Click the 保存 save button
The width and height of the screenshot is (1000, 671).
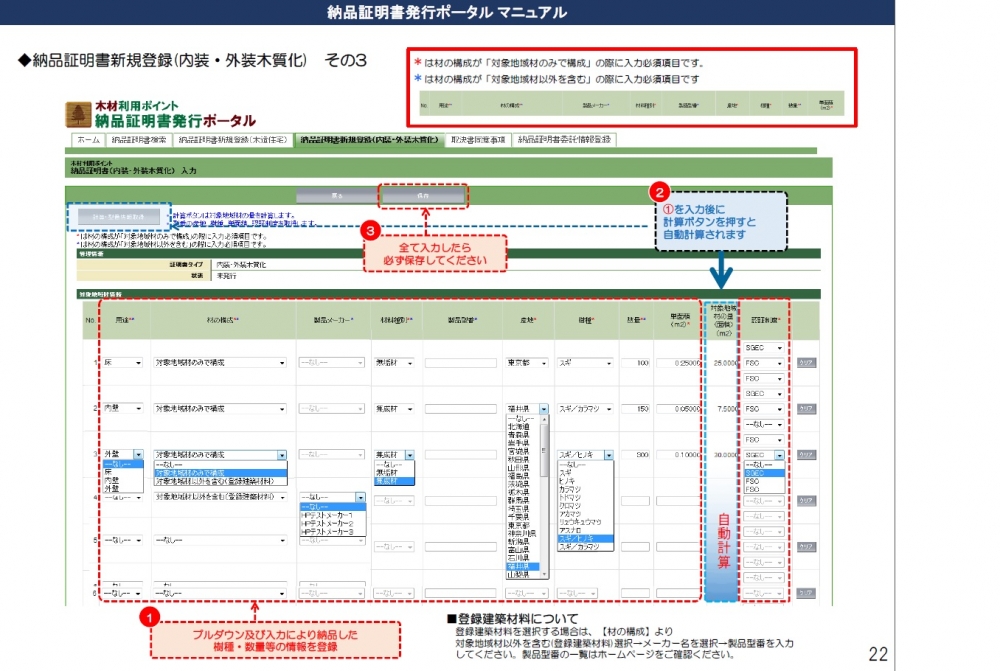coord(423,195)
